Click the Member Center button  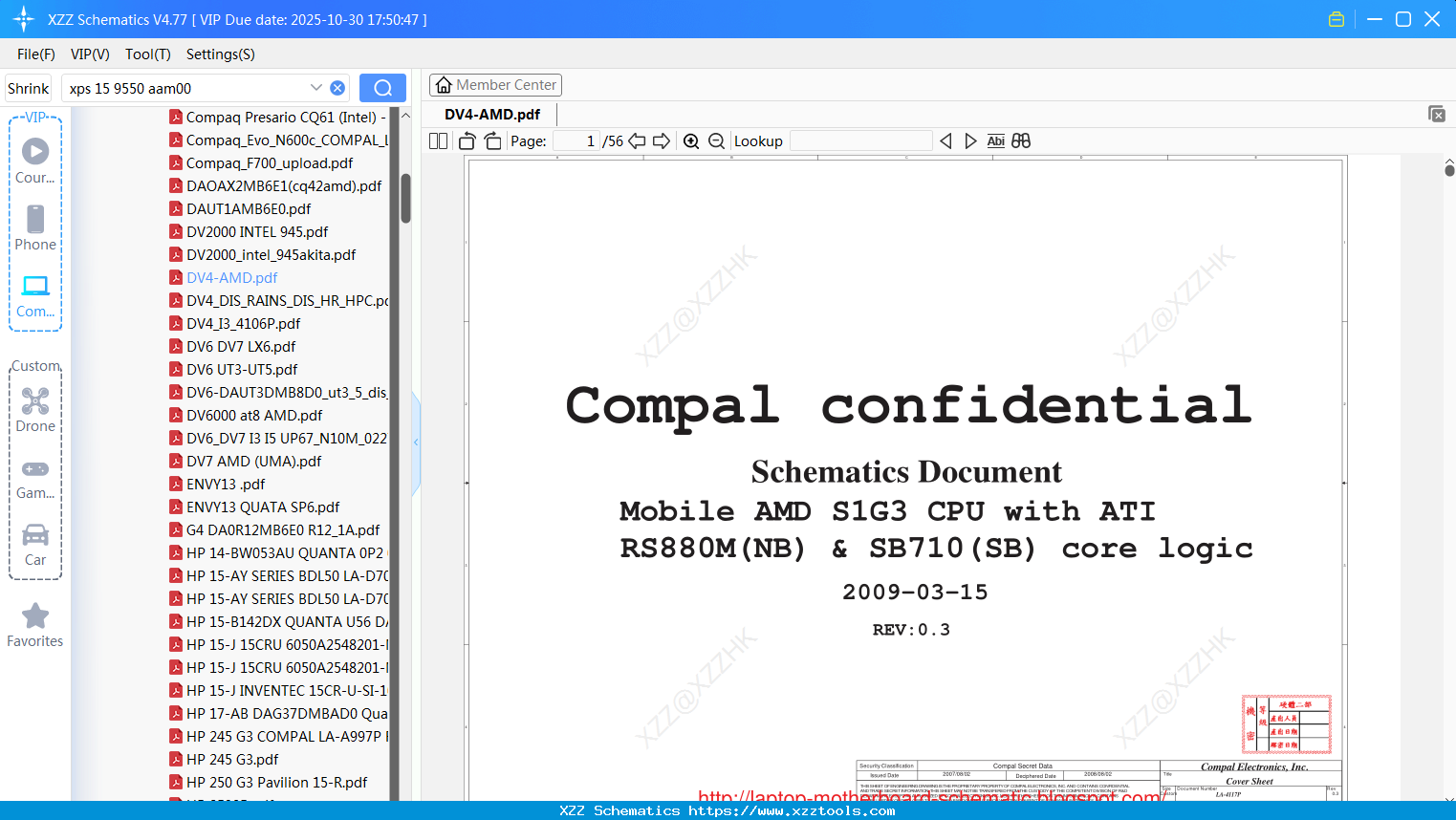click(x=495, y=85)
